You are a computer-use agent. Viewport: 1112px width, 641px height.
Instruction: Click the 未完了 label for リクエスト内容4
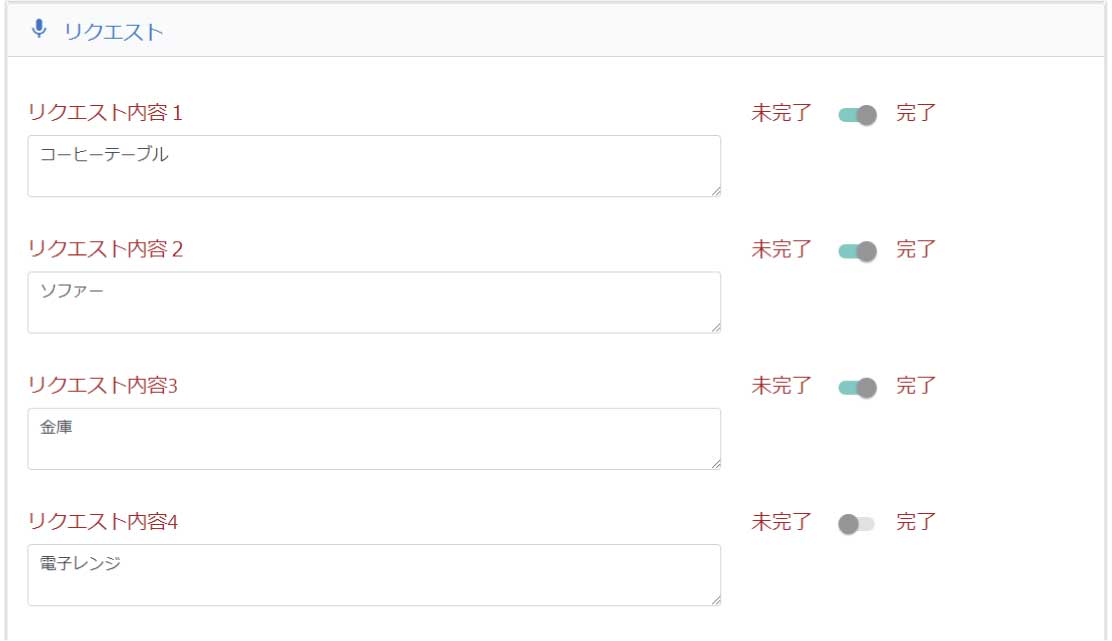tap(781, 522)
